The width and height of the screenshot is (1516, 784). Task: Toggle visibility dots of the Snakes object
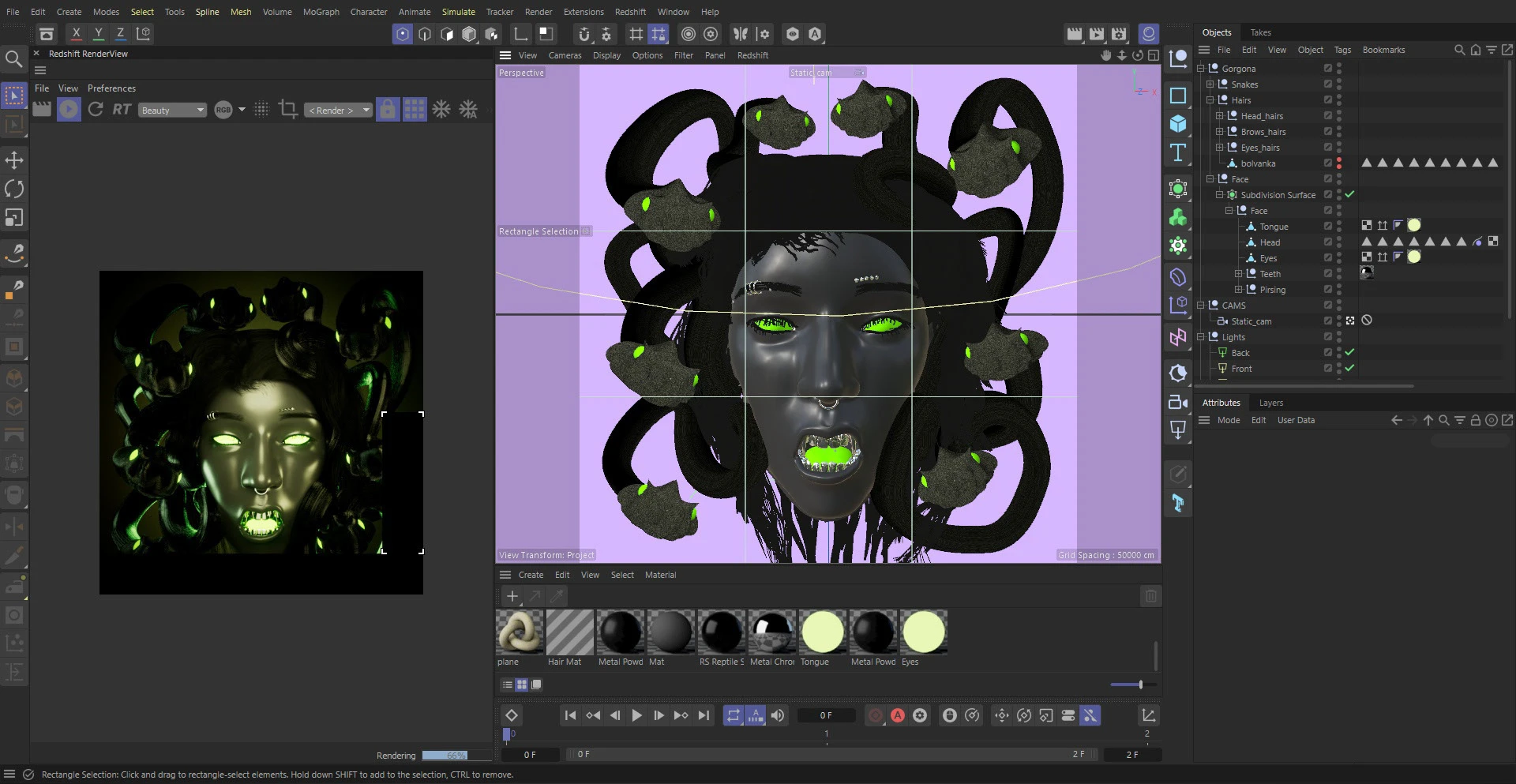[1338, 84]
